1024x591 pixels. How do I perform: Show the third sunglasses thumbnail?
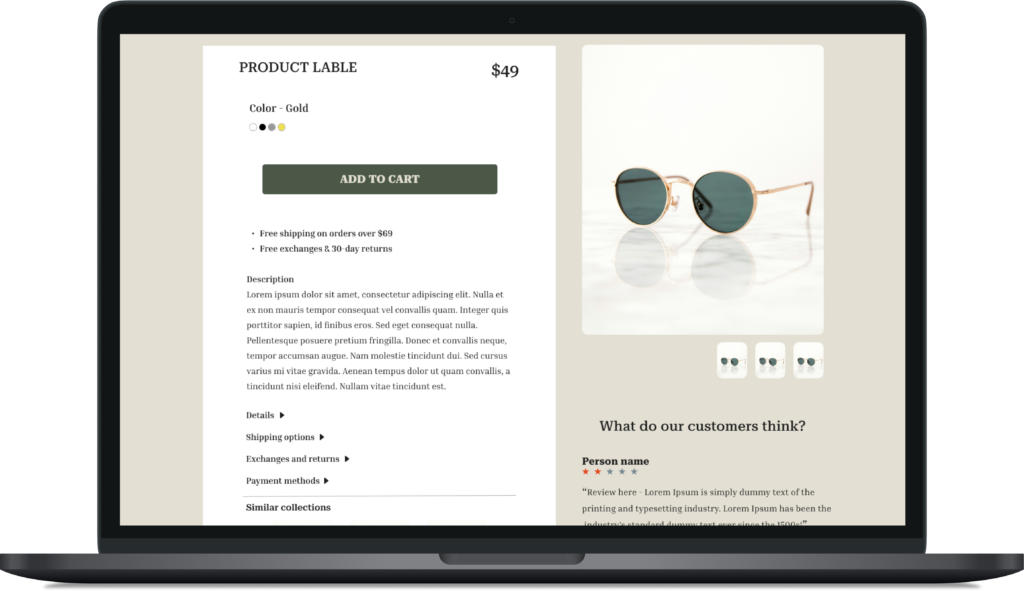pos(808,360)
